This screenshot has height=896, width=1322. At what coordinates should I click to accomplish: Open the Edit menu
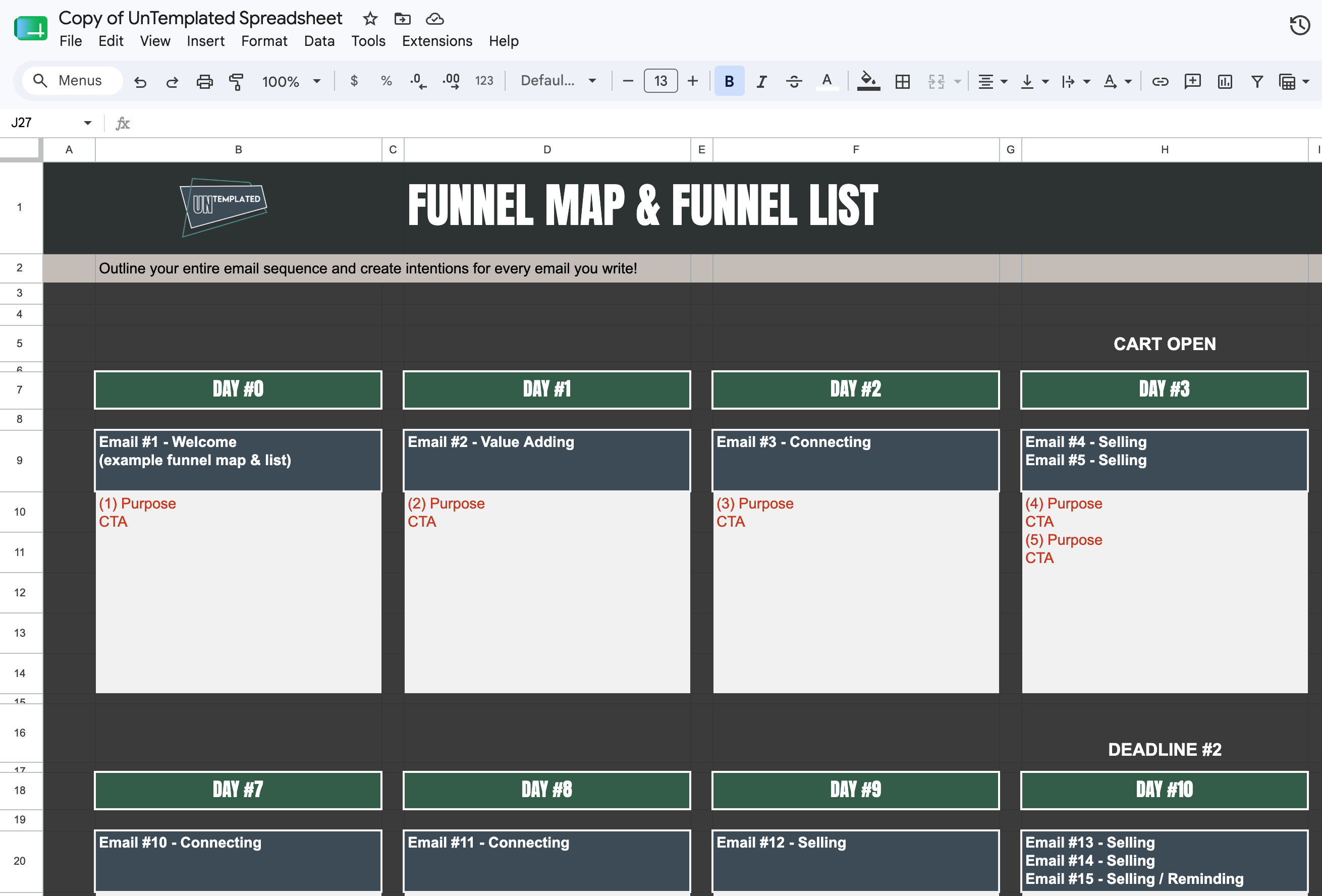coord(111,41)
